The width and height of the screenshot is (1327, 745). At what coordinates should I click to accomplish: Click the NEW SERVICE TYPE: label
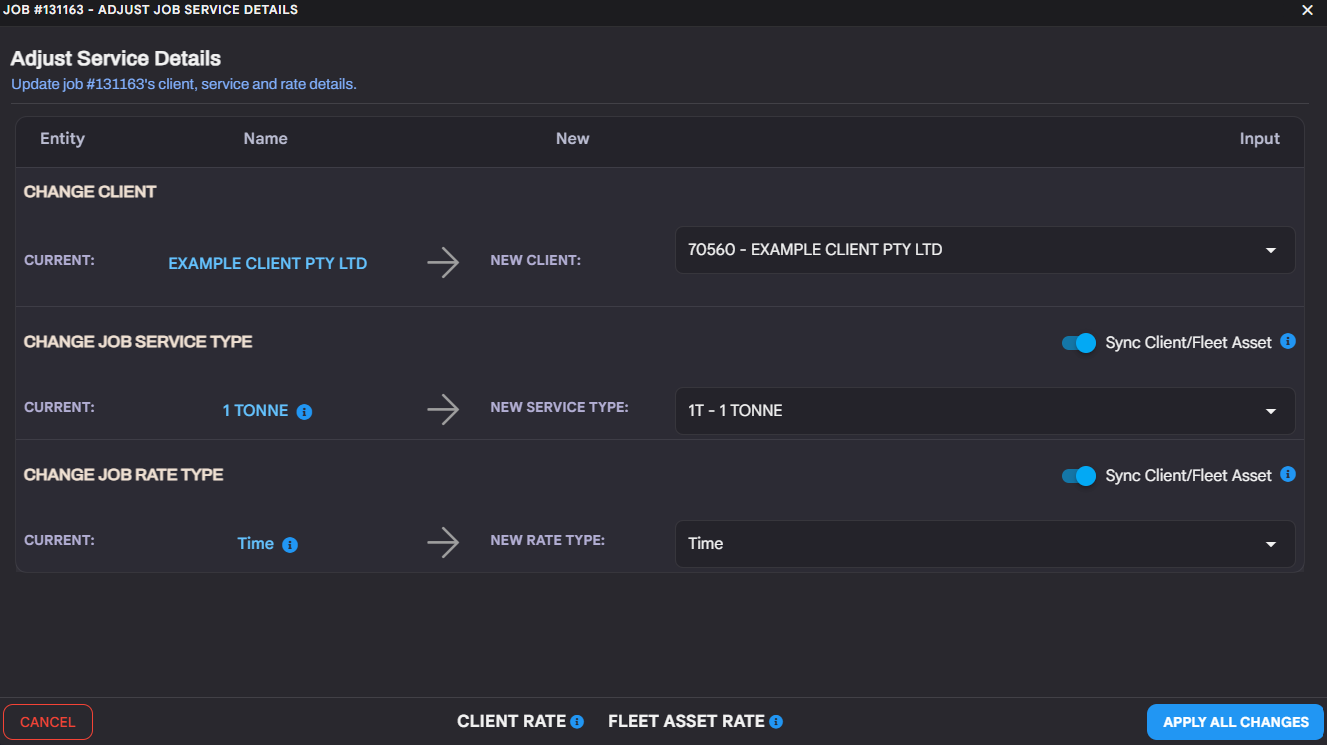[x=559, y=407]
